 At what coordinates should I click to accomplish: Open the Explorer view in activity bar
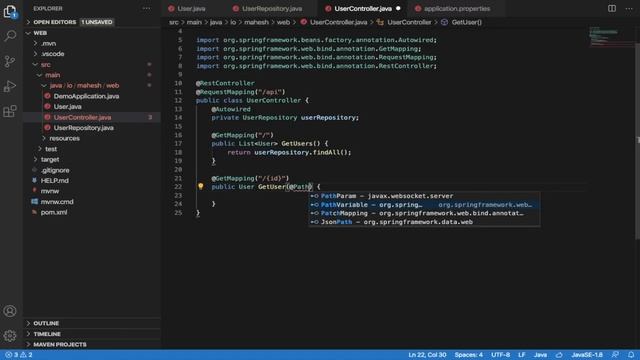pos(10,11)
